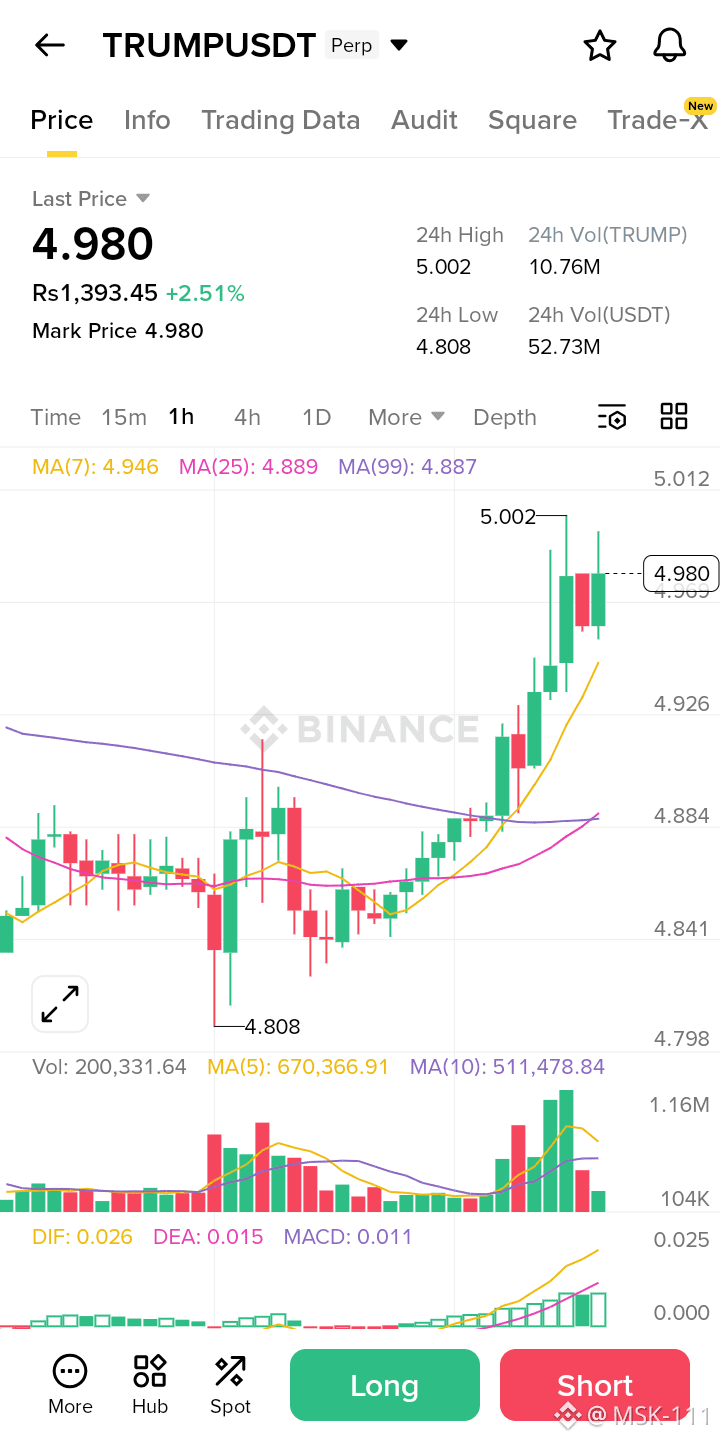Viewport: 720px width, 1441px height.
Task: Tap the MA(25): 4.889 indicator label
Action: 248,466
